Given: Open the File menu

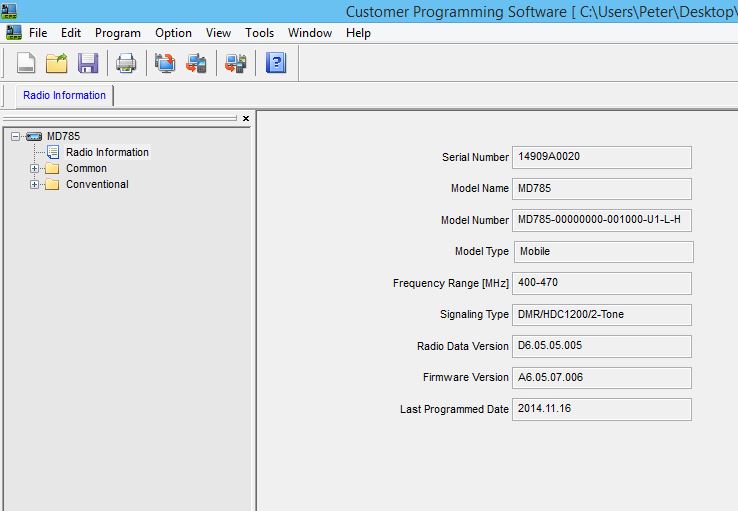Looking at the screenshot, I should pyautogui.click(x=38, y=33).
